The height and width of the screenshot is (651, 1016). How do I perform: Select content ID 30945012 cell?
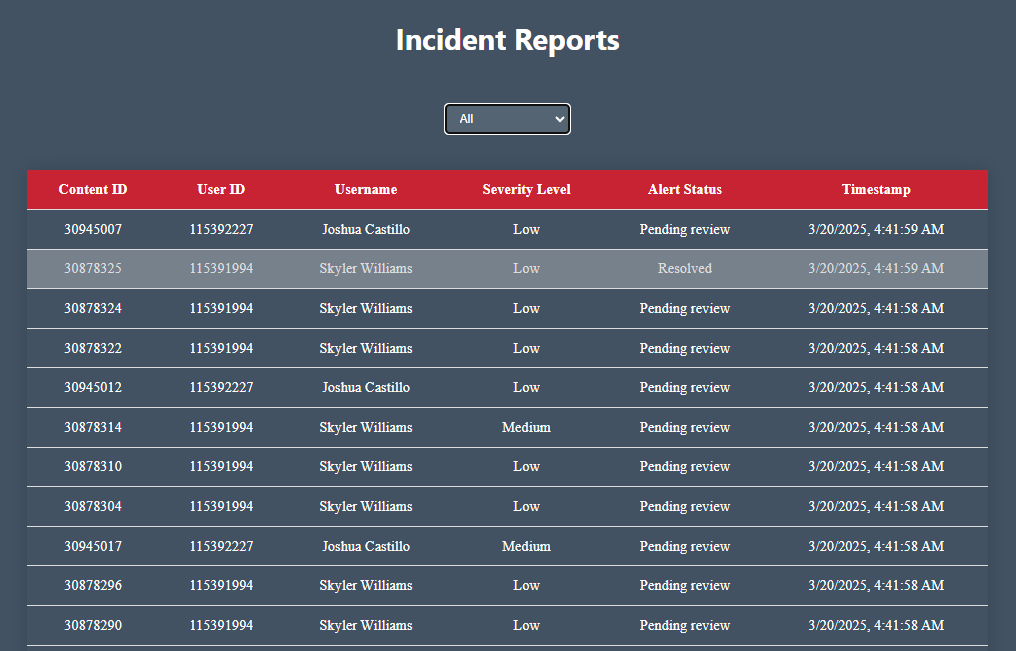93,387
